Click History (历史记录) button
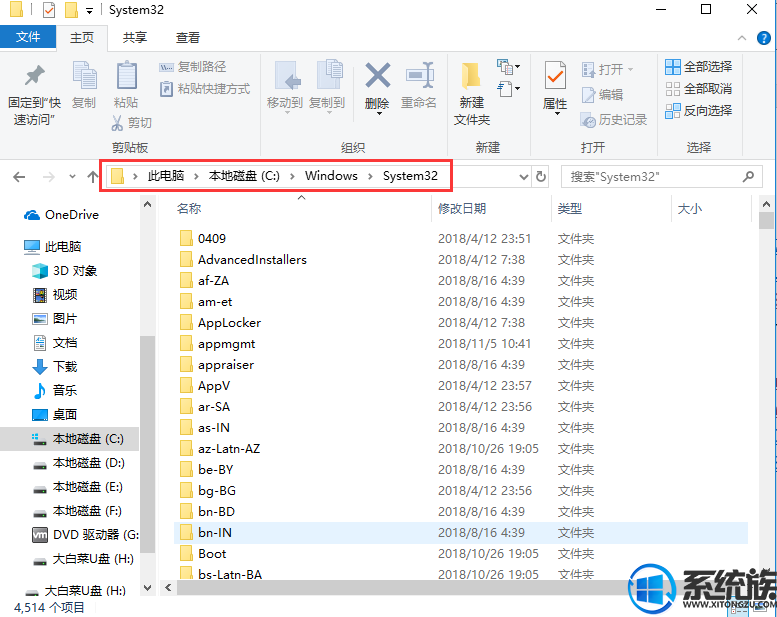 pos(613,119)
